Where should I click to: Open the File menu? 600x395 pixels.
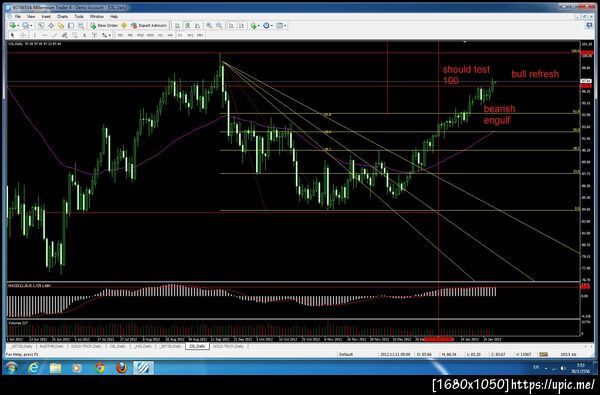18,17
